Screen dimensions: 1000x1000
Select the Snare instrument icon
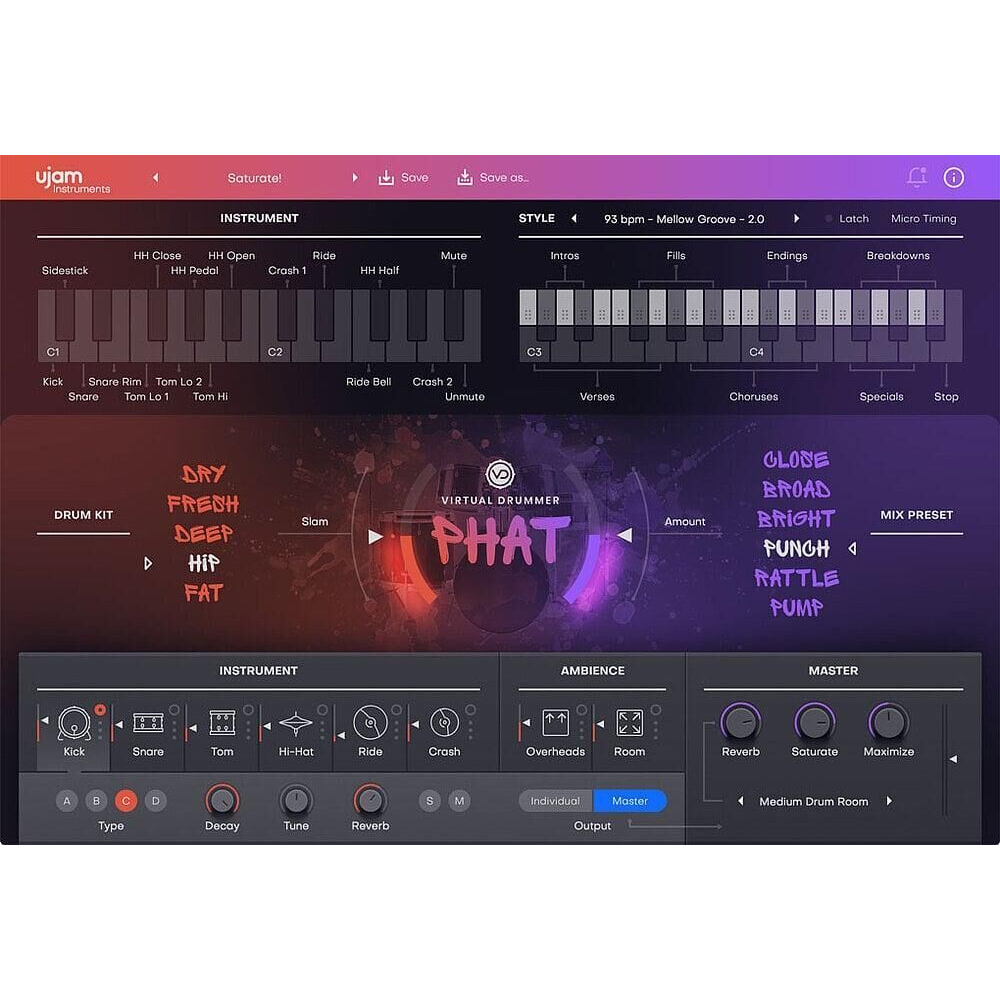click(146, 723)
